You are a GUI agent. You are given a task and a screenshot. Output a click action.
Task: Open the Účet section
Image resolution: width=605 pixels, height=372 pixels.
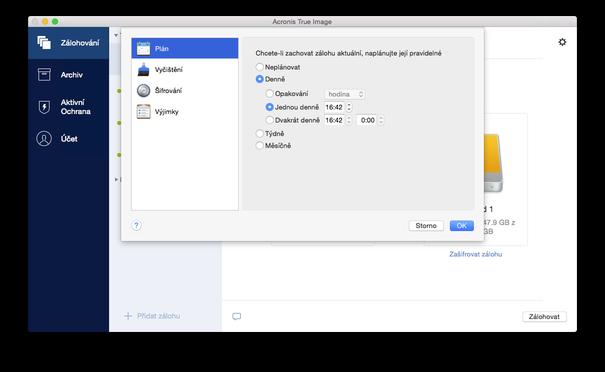(68, 139)
